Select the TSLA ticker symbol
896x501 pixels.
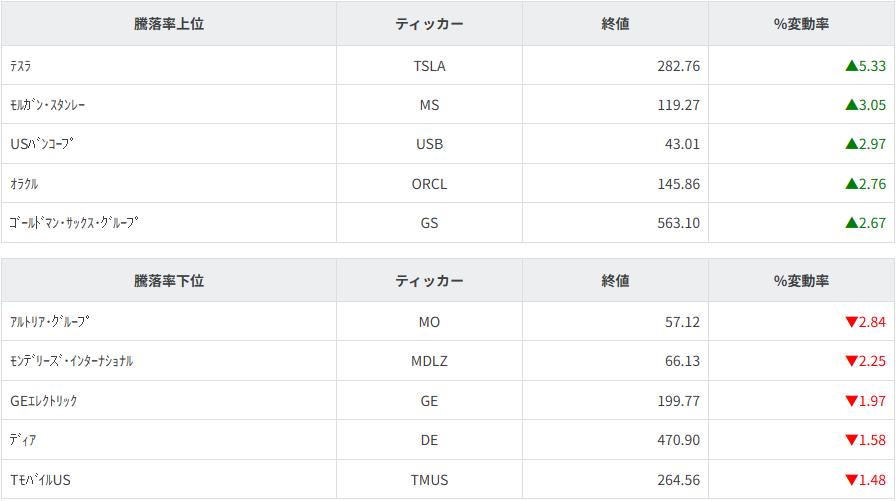point(429,66)
